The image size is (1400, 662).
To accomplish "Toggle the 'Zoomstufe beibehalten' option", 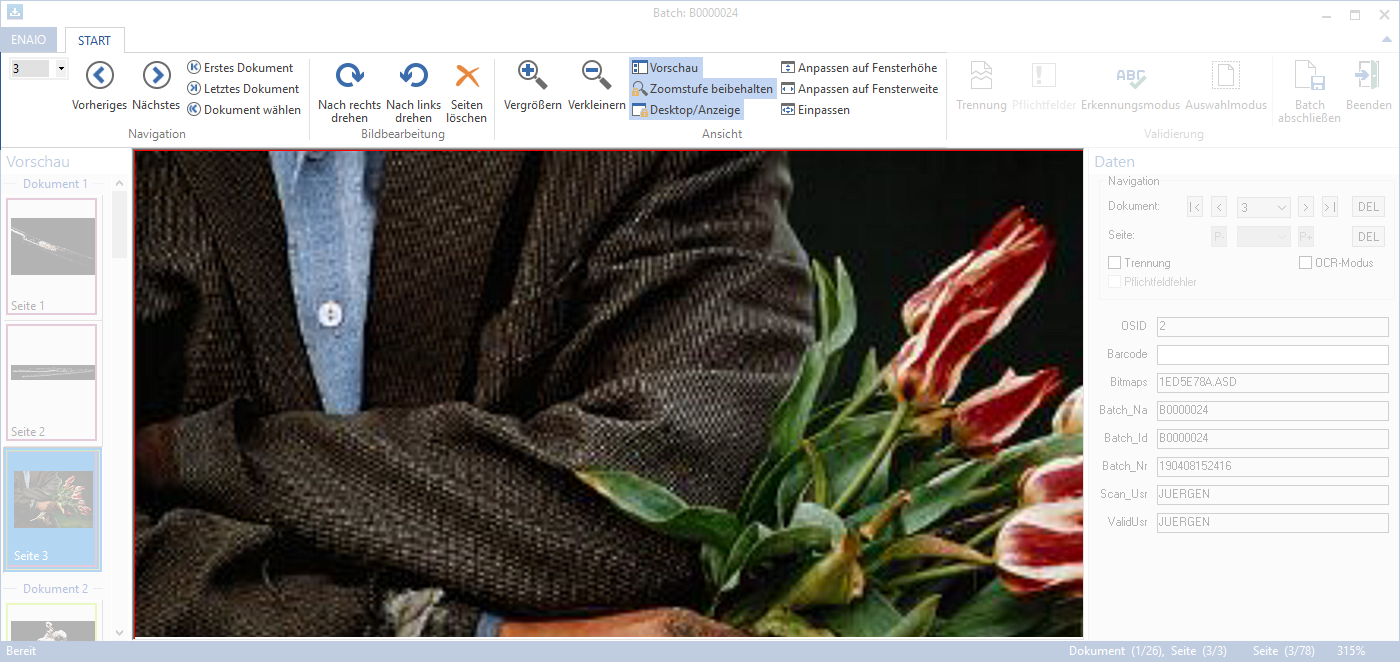I will point(701,88).
